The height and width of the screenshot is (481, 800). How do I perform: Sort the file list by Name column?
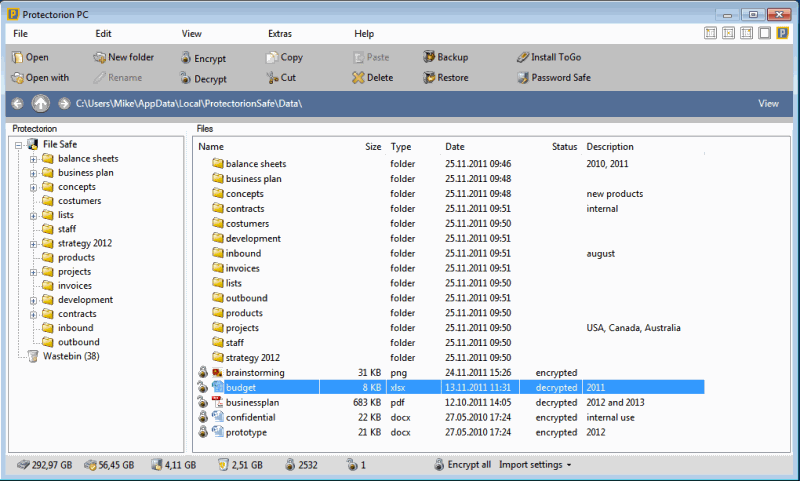click(211, 147)
